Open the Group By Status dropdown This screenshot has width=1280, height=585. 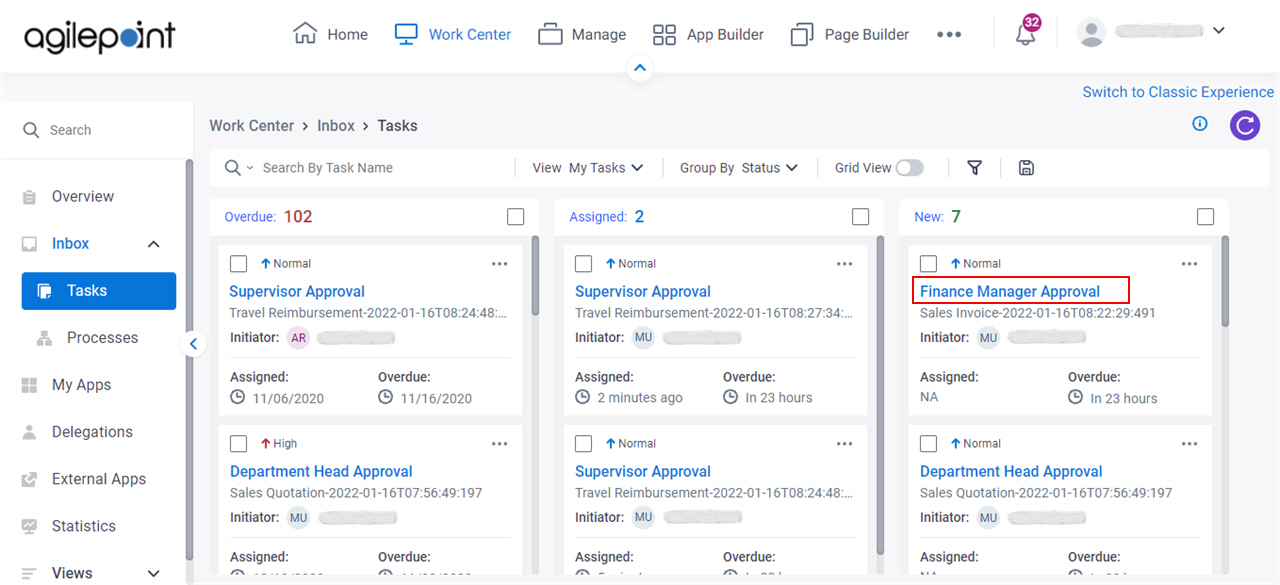tap(739, 168)
